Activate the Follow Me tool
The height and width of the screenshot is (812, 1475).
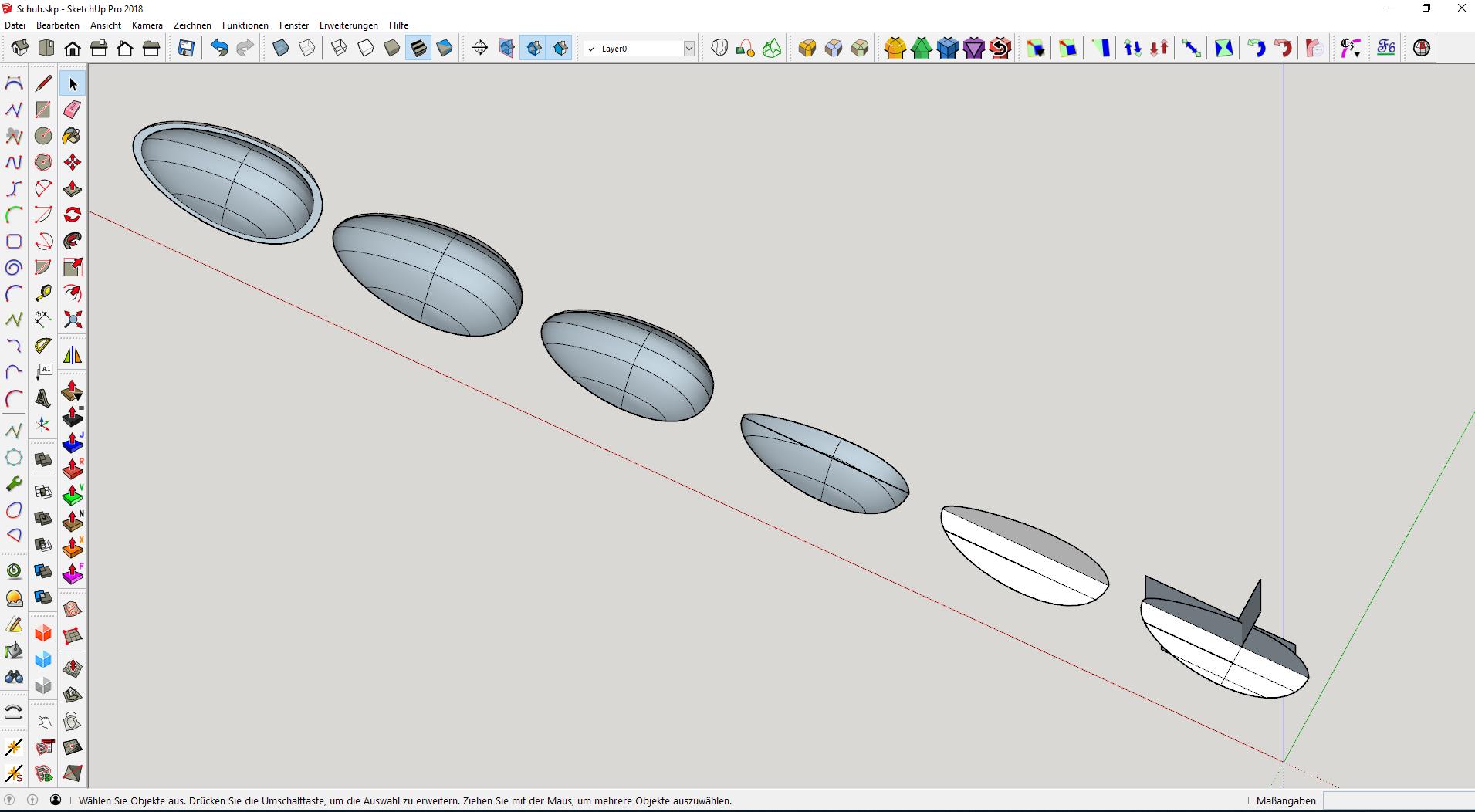[73, 241]
